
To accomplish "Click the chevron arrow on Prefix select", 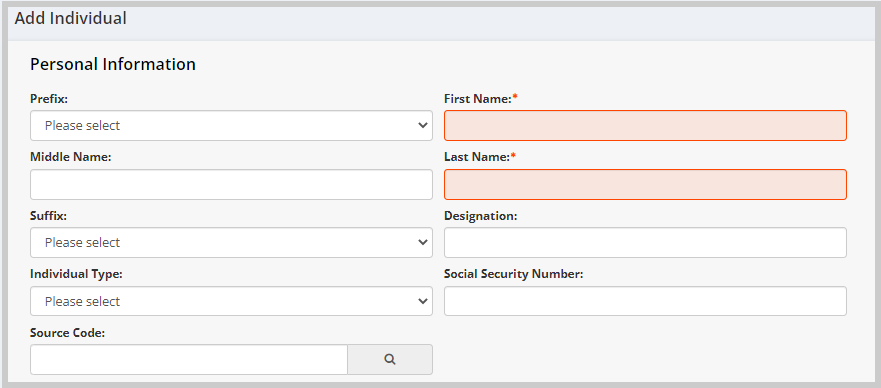I will pyautogui.click(x=423, y=126).
